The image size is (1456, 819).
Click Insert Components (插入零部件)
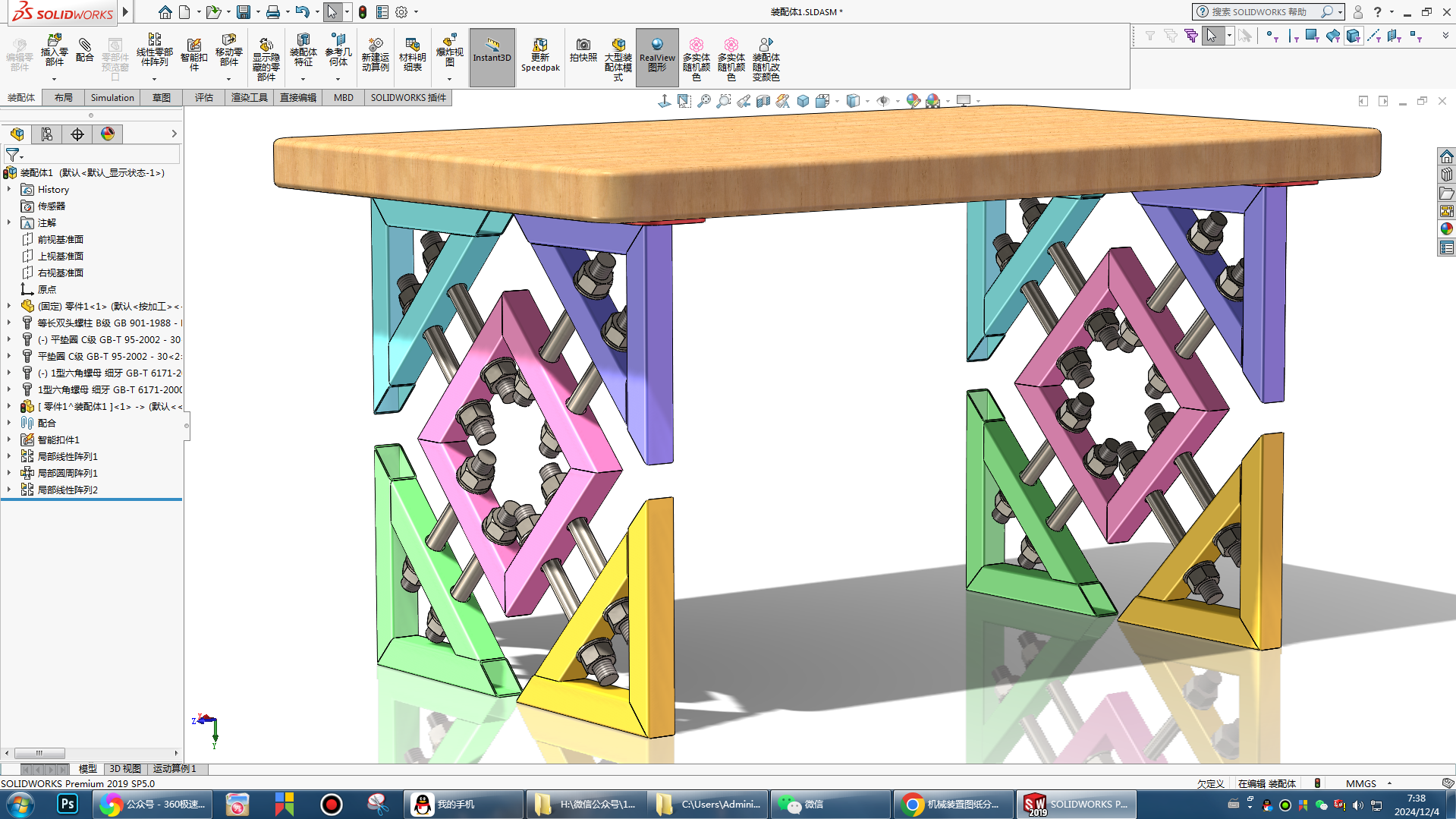[x=55, y=52]
